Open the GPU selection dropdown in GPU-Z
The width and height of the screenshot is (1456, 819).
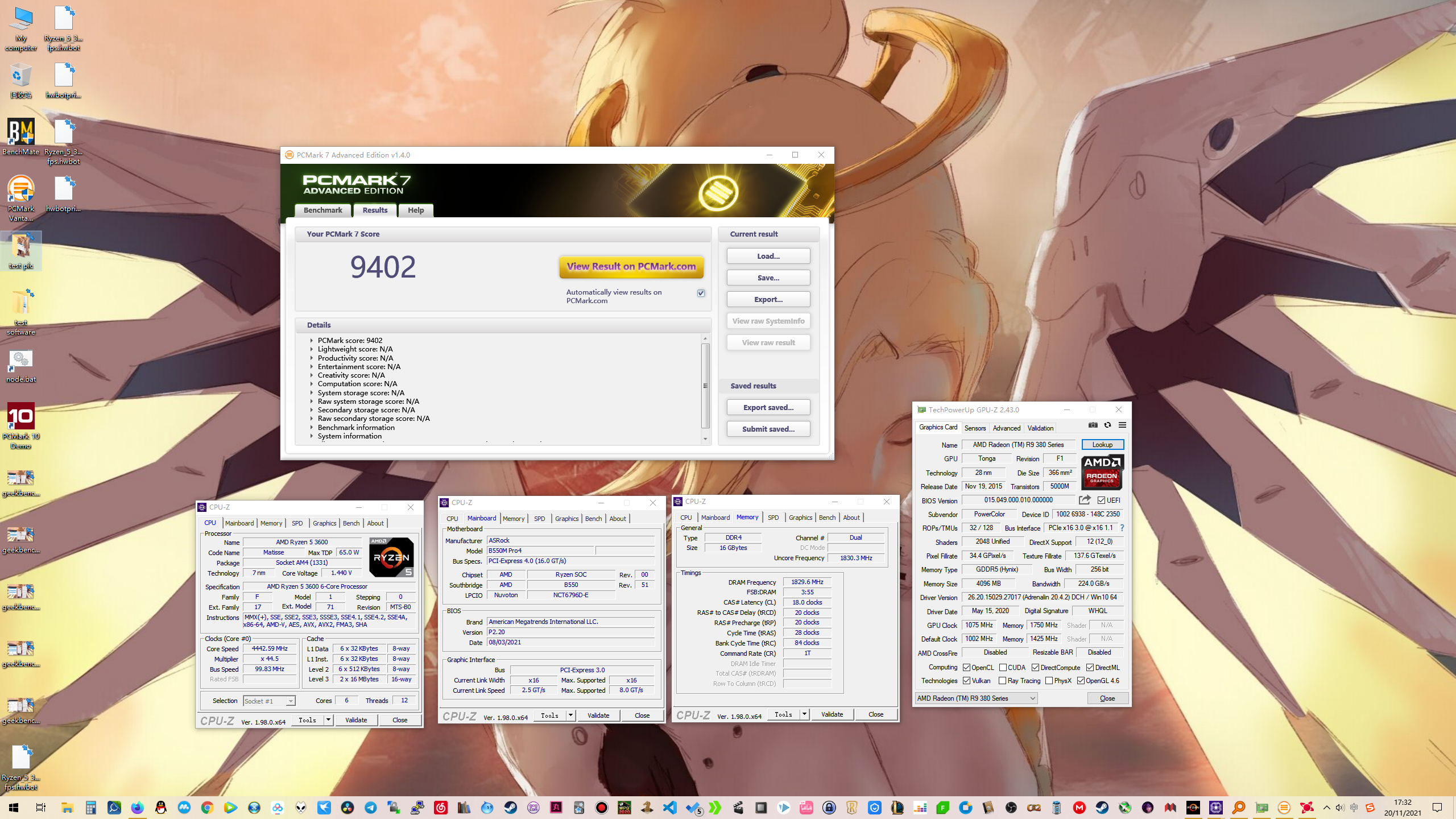tap(976, 698)
